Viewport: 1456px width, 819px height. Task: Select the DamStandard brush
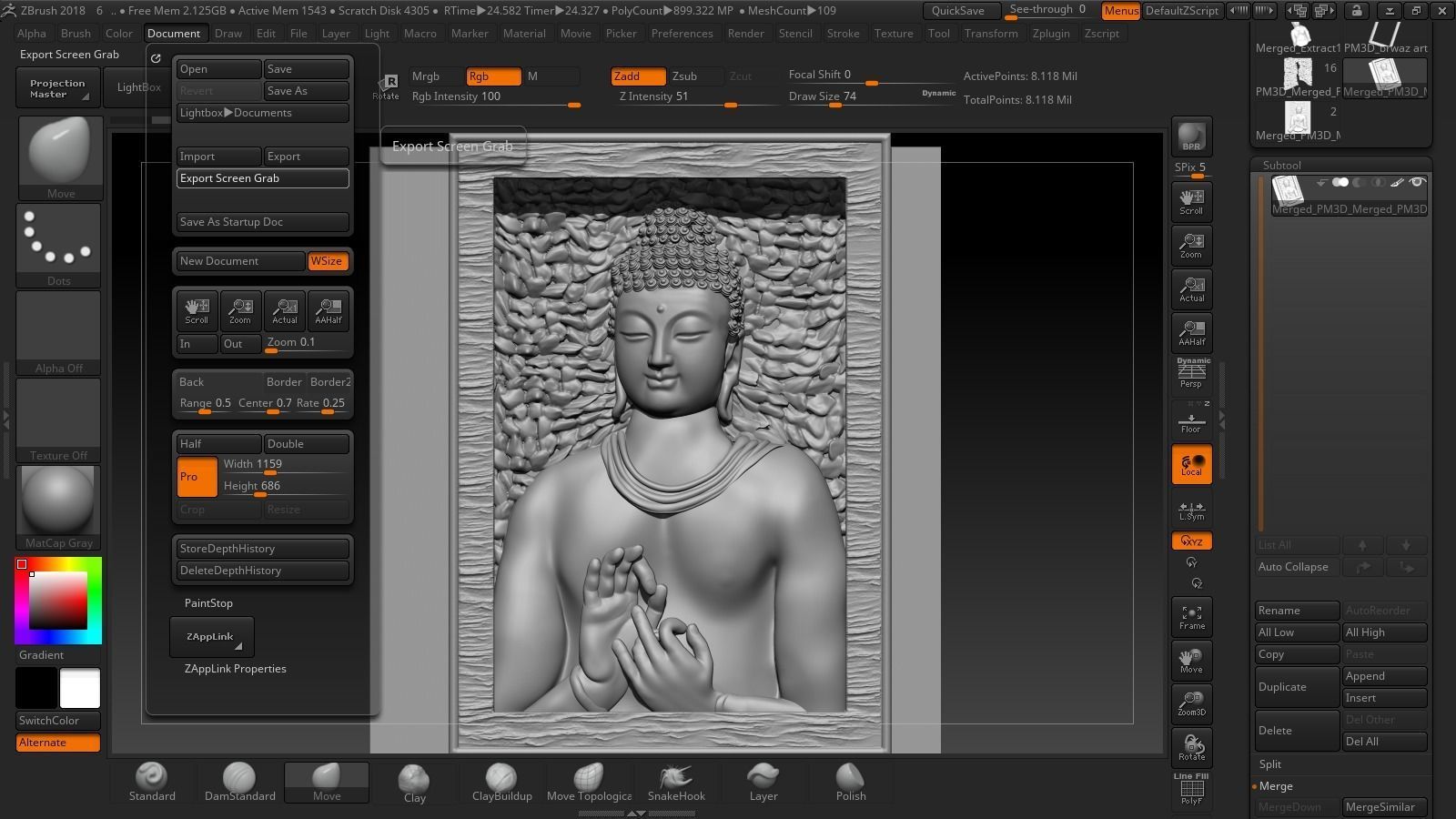coord(239,783)
